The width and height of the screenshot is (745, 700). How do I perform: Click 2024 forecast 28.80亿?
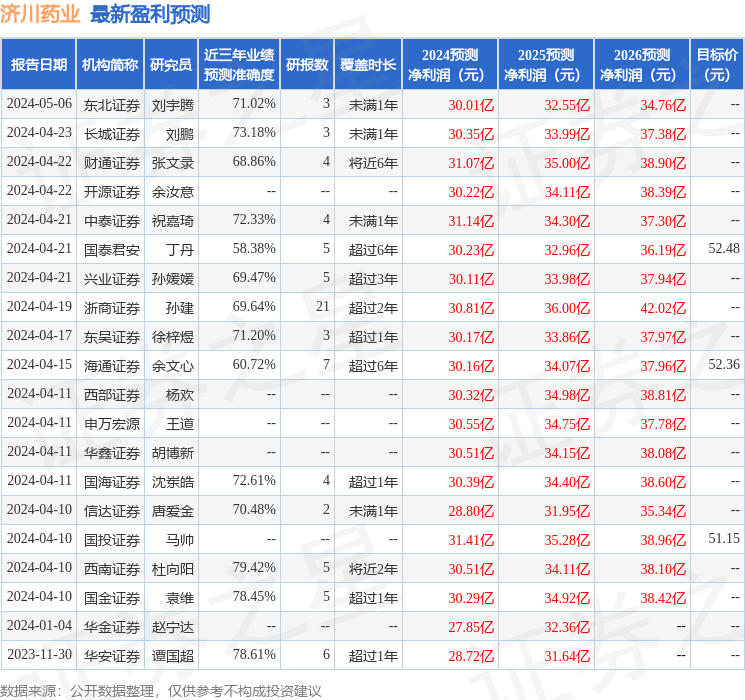coord(471,511)
